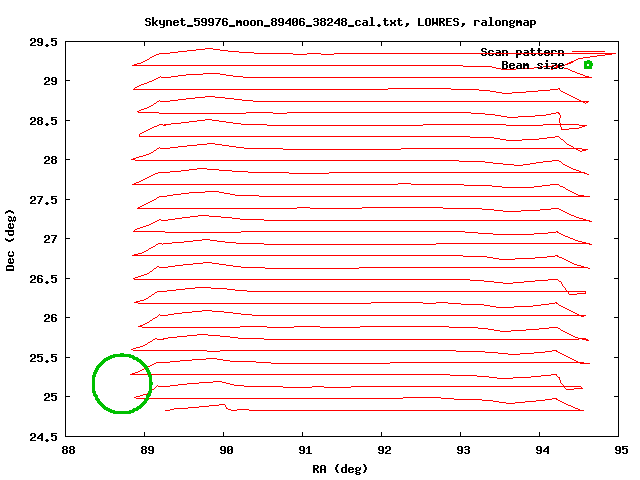Click the large green beam circle on the plot
Screen dimensions: 640x480
coord(122,384)
